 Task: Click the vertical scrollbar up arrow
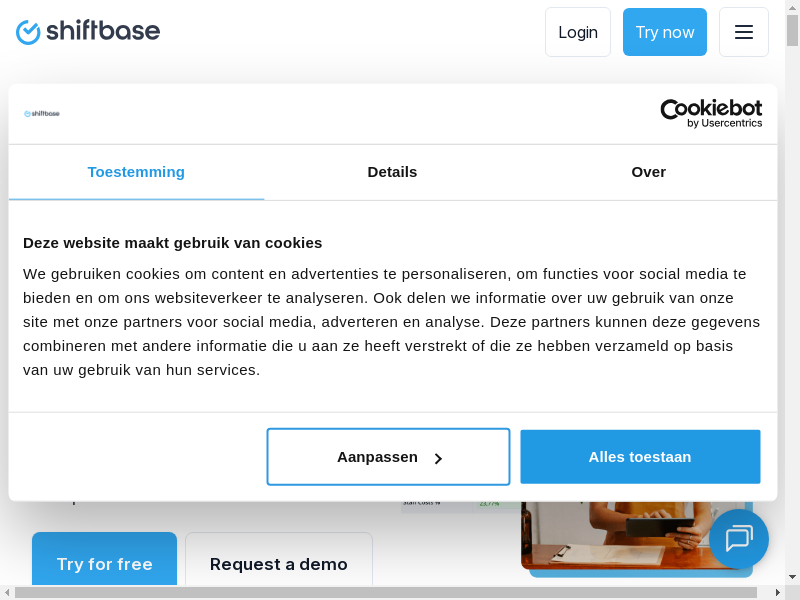pyautogui.click(x=793, y=8)
